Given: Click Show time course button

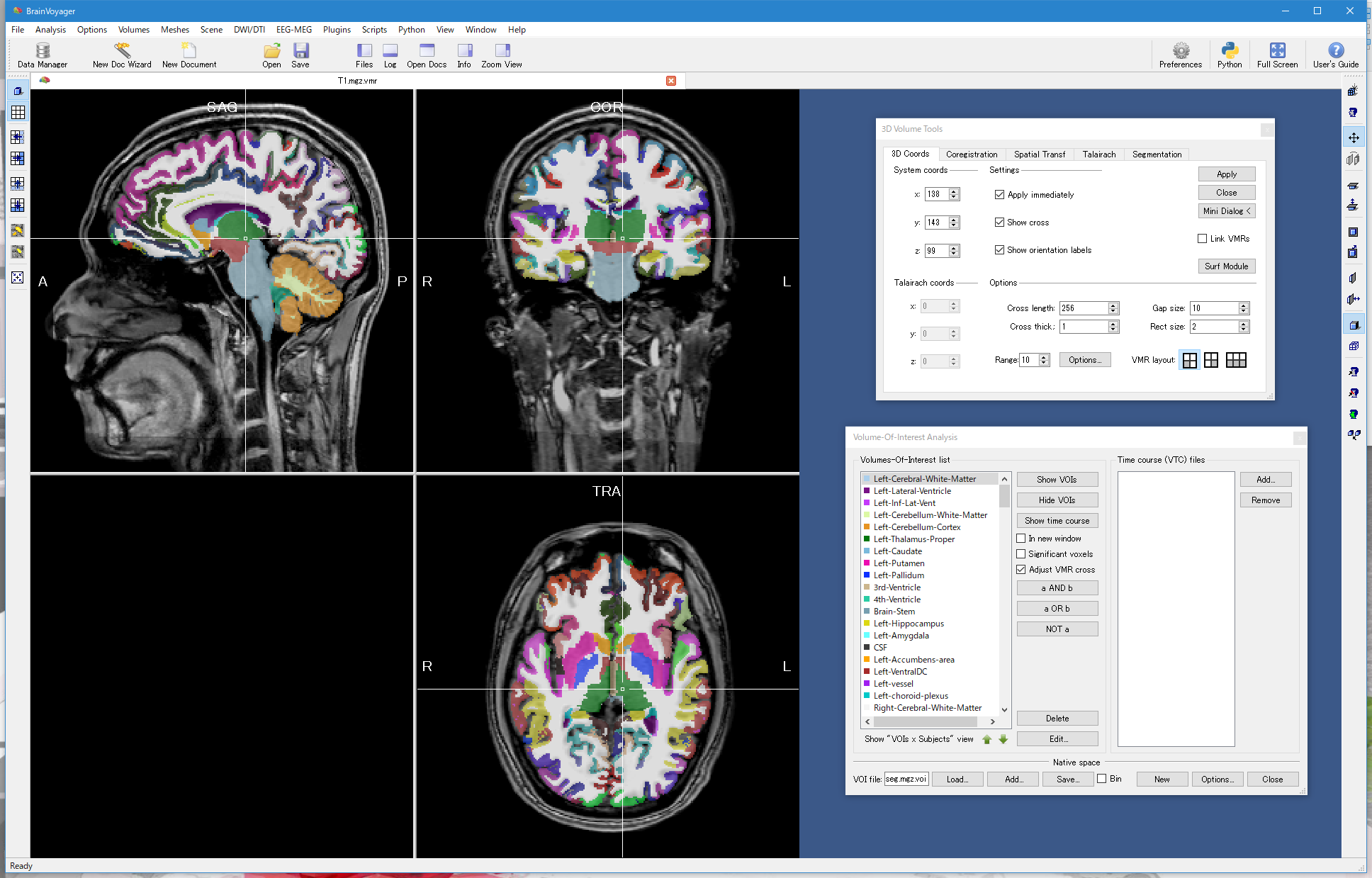Looking at the screenshot, I should (x=1057, y=521).
